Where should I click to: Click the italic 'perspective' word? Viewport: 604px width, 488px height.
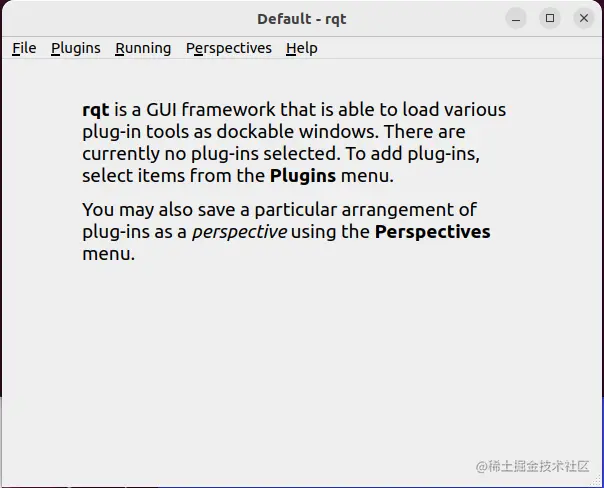[239, 232]
